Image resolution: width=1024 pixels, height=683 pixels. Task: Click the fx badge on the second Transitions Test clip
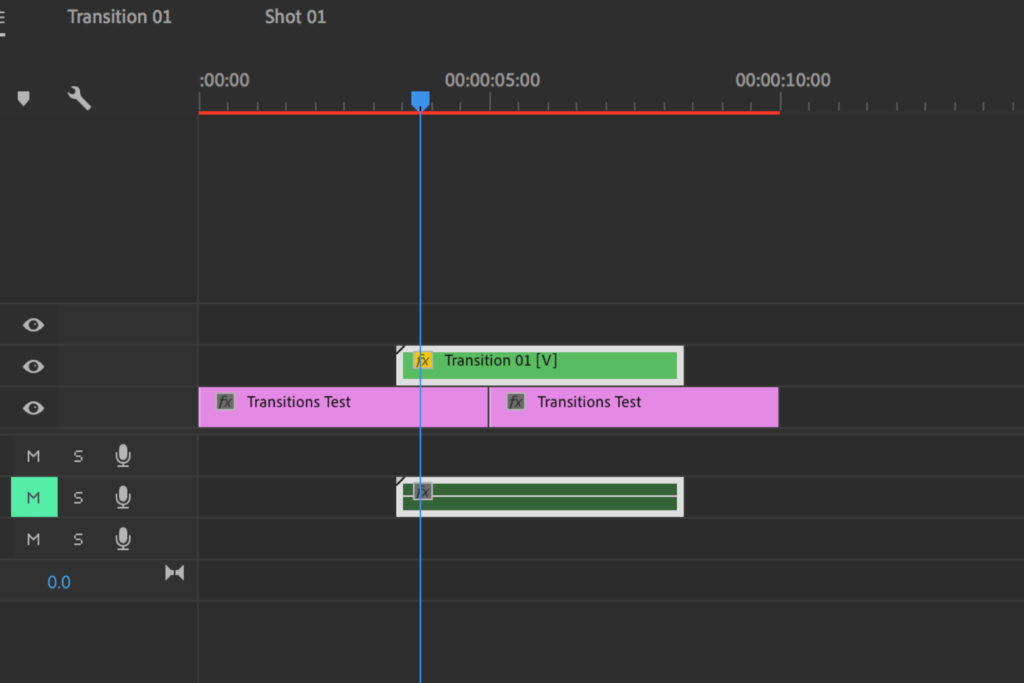[x=515, y=402]
